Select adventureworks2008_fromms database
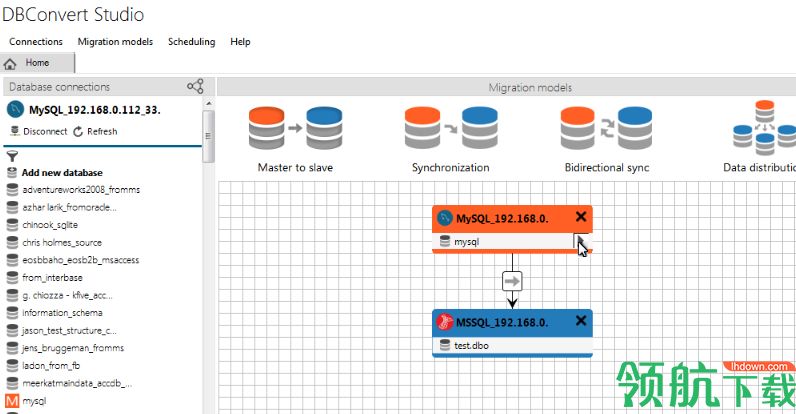796x414 pixels. (81, 190)
